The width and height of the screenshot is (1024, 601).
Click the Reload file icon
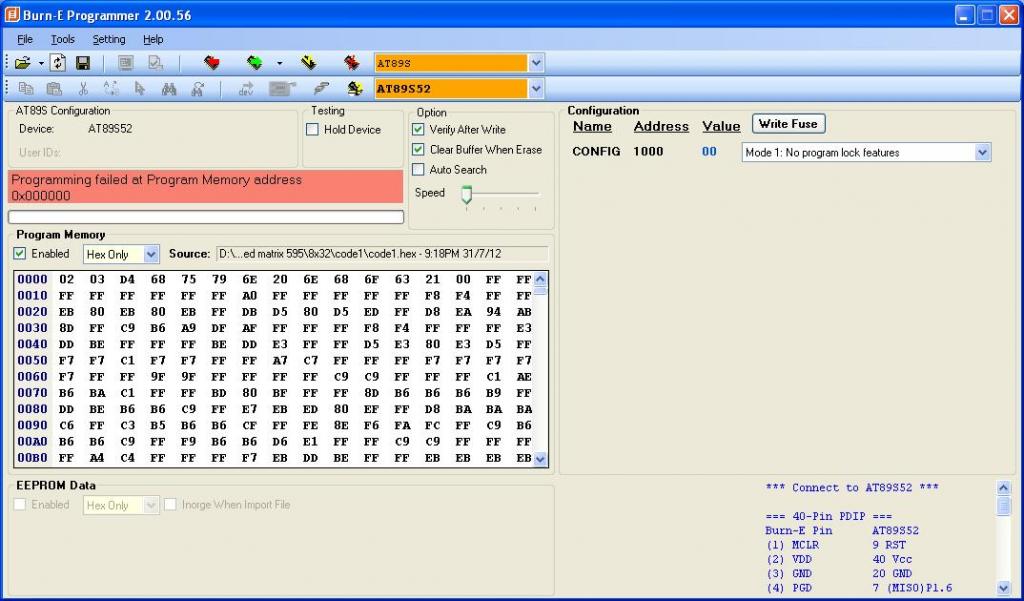pyautogui.click(x=59, y=63)
